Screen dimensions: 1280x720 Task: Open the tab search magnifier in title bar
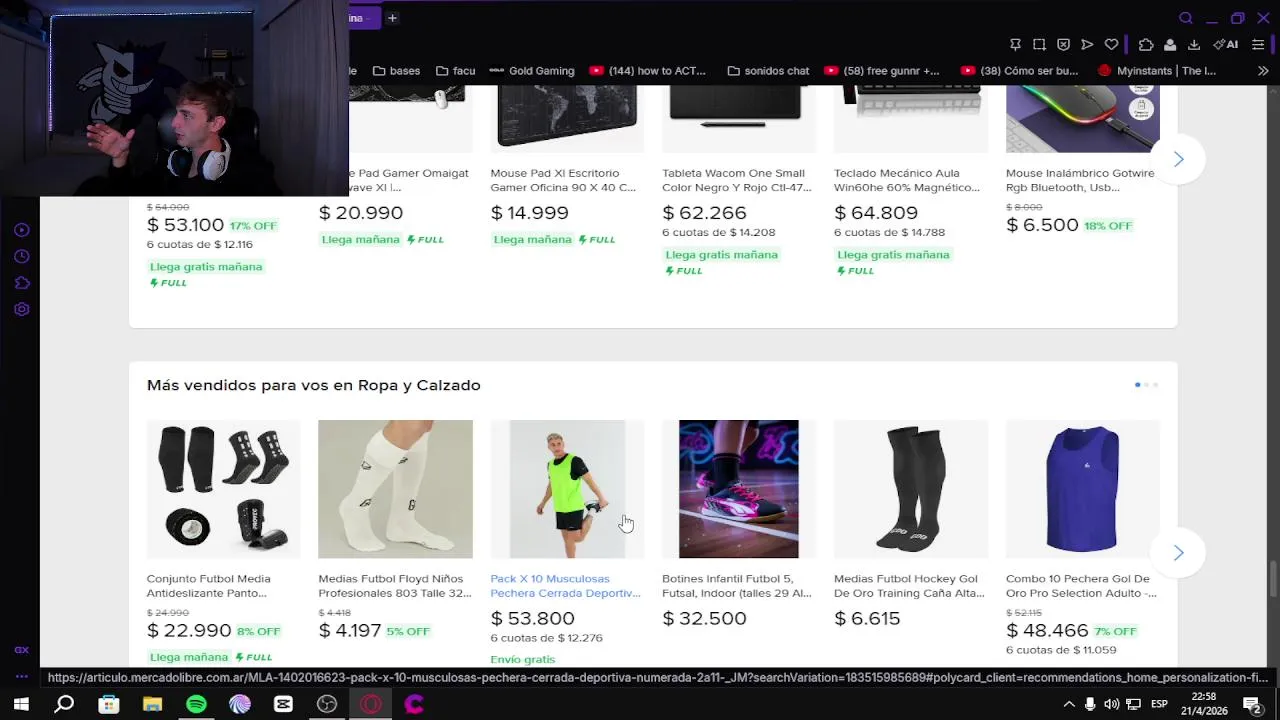[1186, 18]
